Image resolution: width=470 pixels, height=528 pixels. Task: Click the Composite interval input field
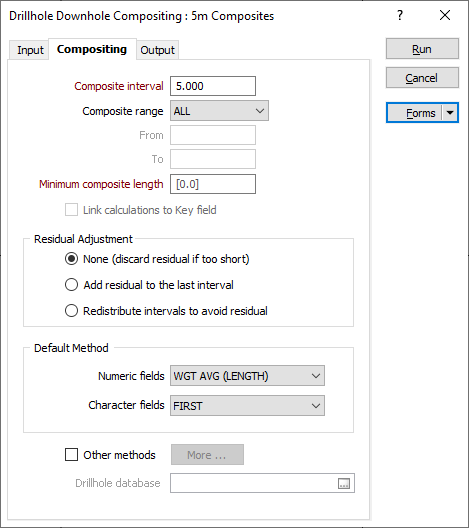tap(213, 86)
